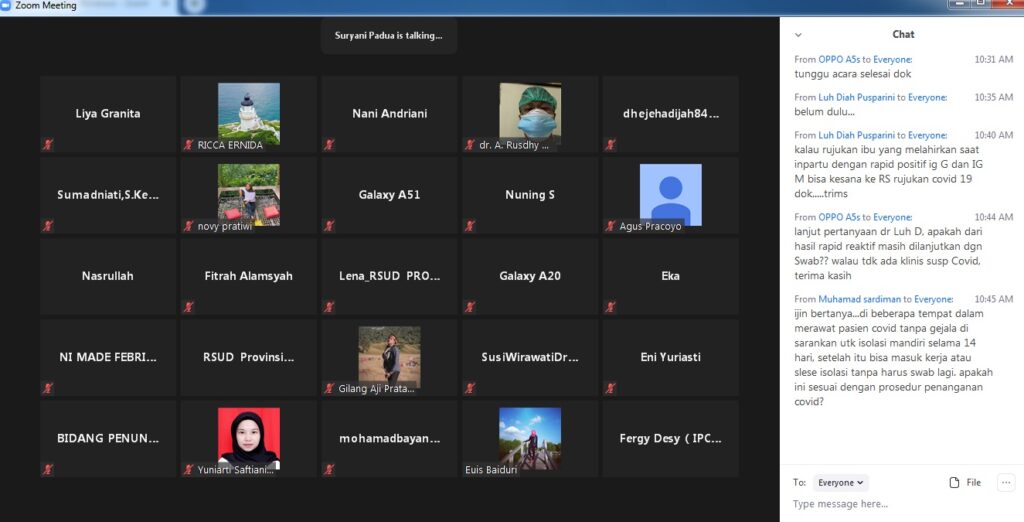1024x522 pixels.
Task: Select RICCA ERNIDA's lighthouse video tile
Action: pos(249,114)
